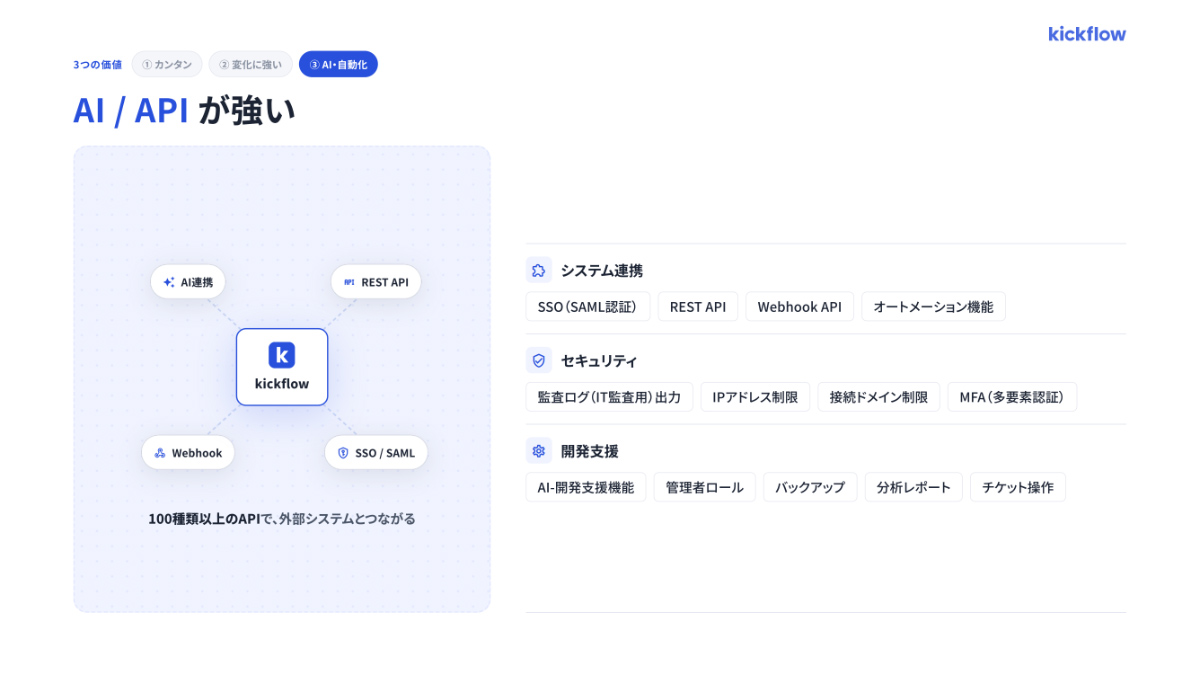Click the SSO / SAML node label

point(385,453)
